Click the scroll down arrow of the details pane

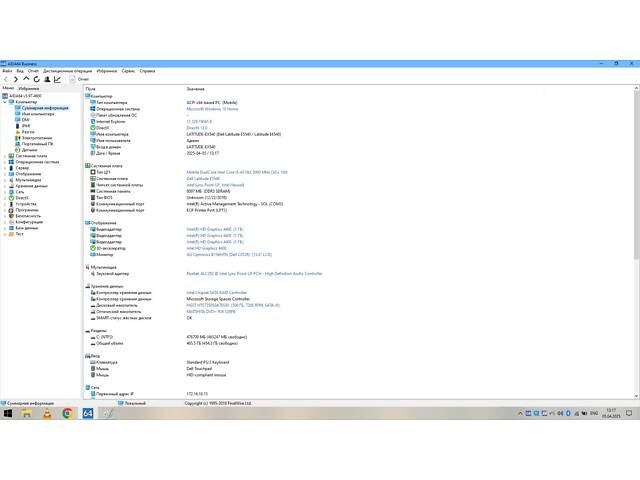[636, 396]
